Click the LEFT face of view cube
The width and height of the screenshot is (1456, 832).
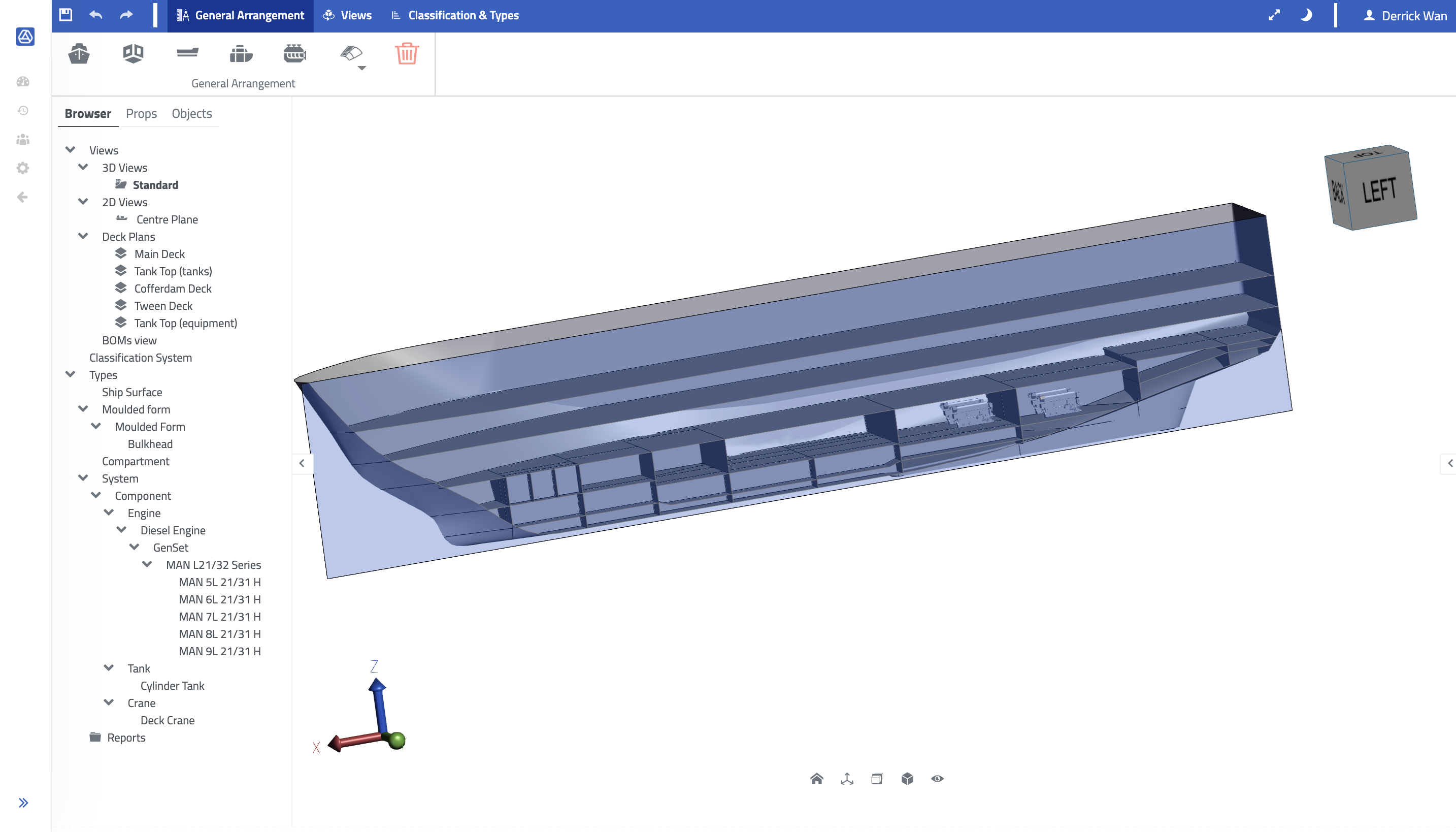point(1379,190)
